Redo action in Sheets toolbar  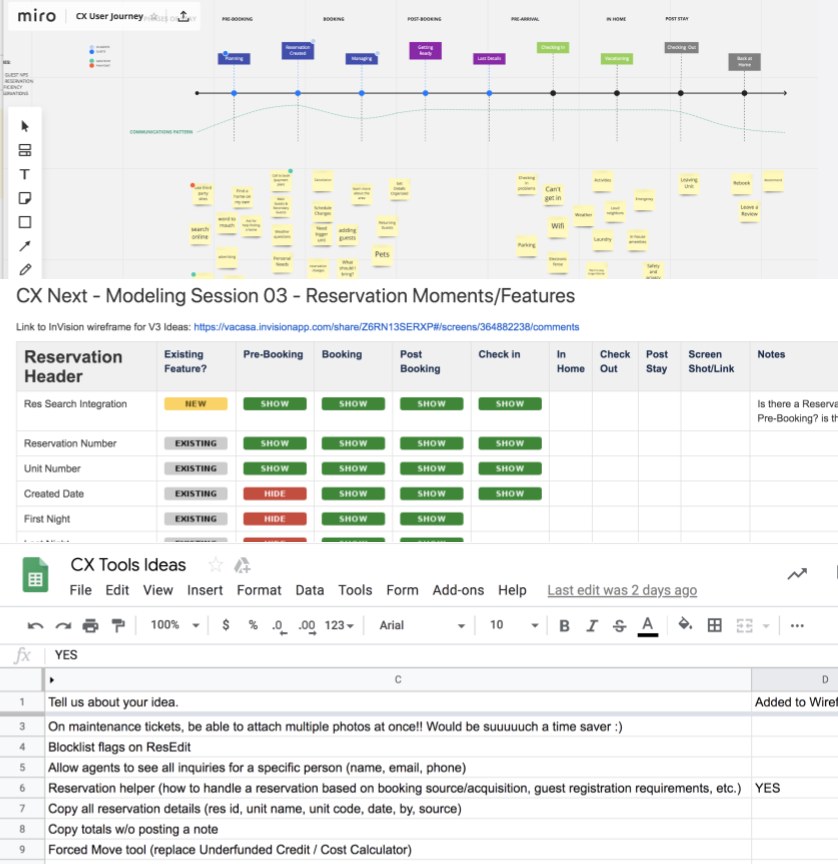click(63, 625)
